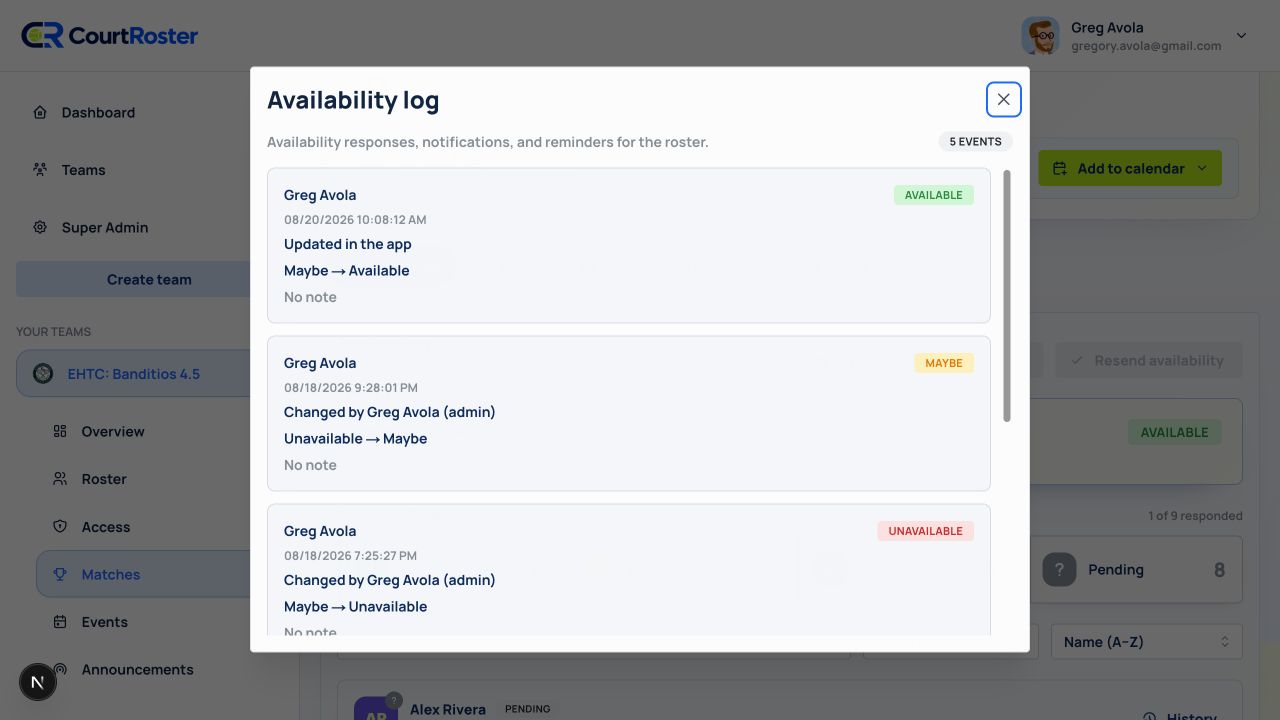Click the Teams people icon

pyautogui.click(x=40, y=170)
